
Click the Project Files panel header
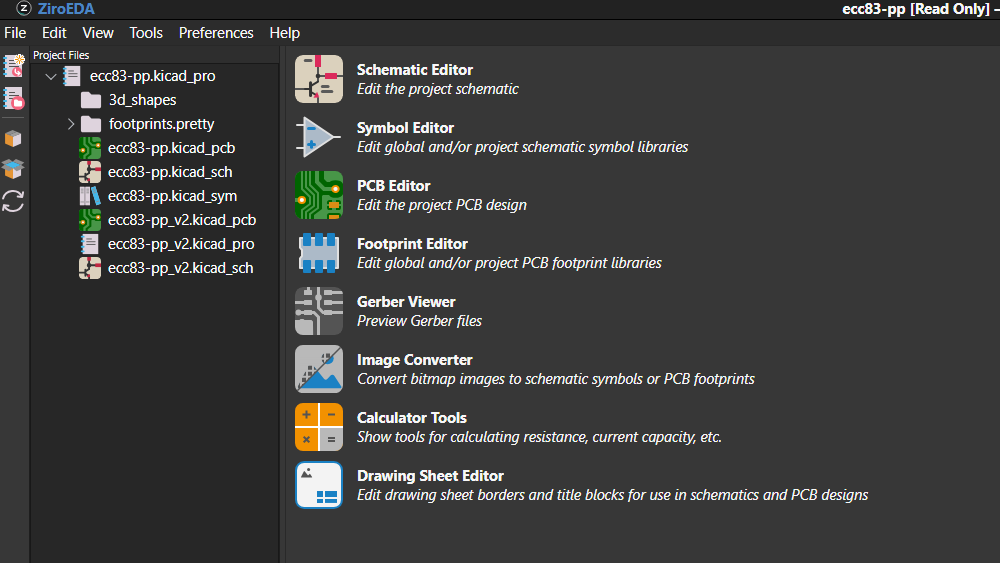61,55
